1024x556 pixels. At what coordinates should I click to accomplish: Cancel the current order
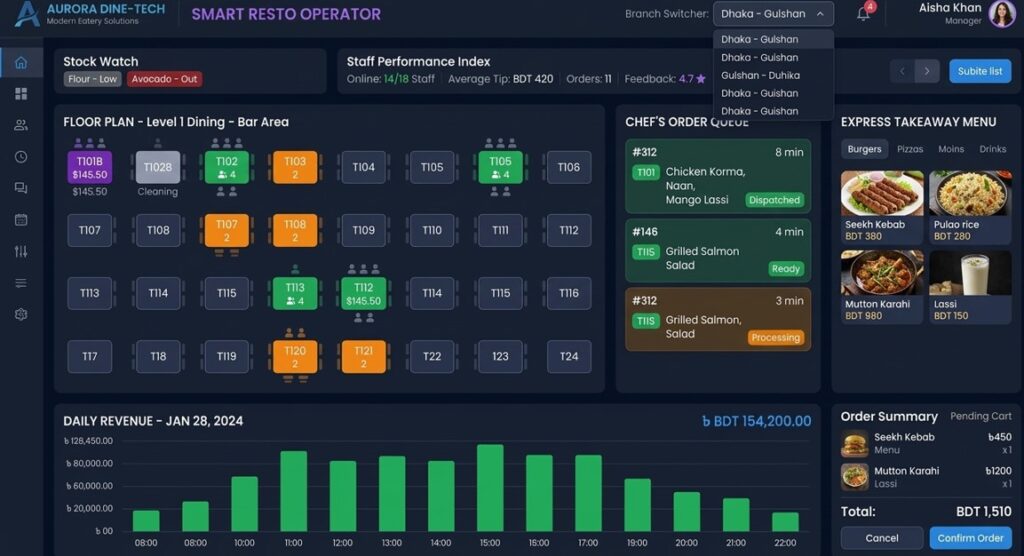coord(882,538)
